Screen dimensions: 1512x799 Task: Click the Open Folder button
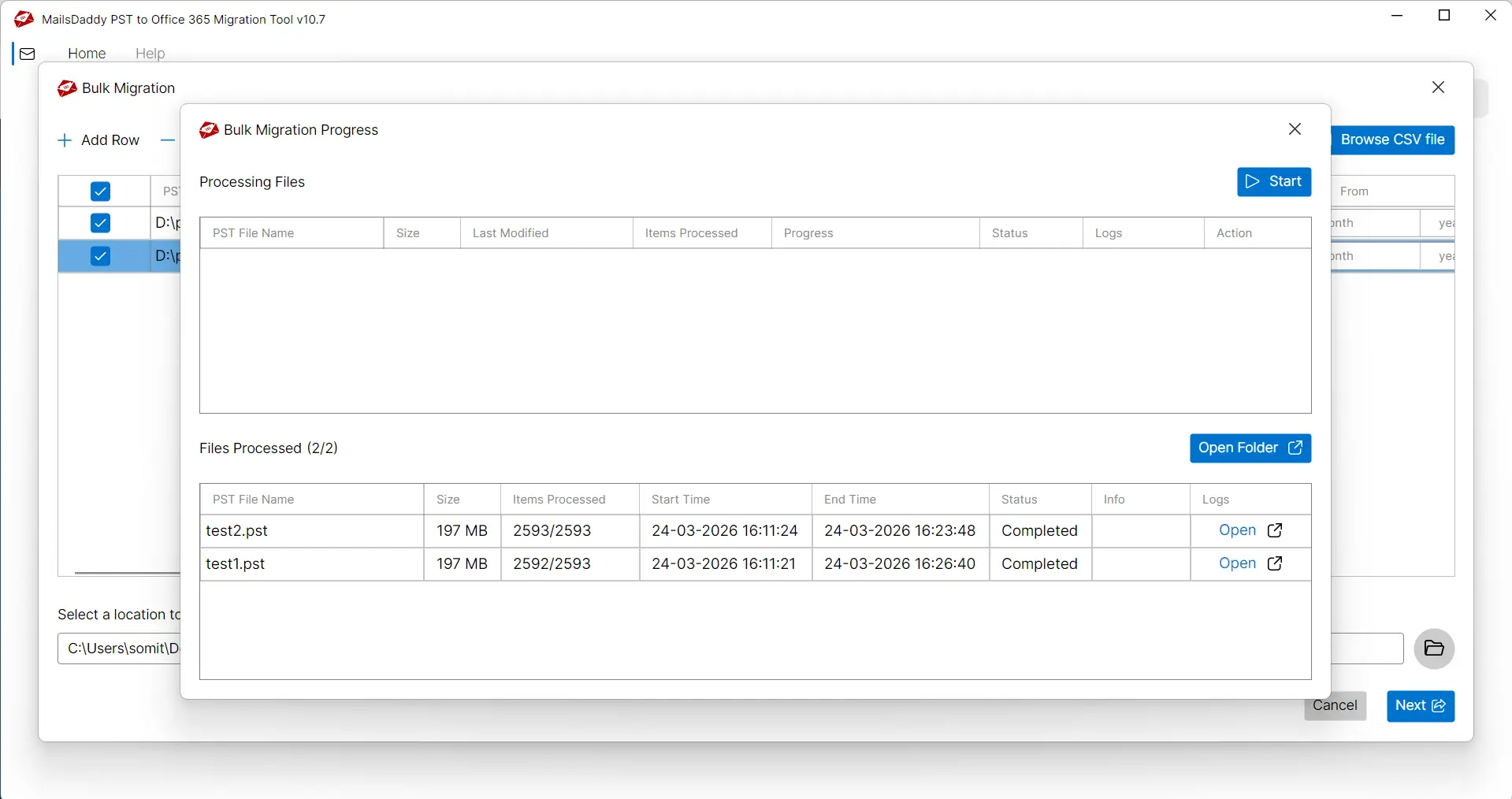1250,448
